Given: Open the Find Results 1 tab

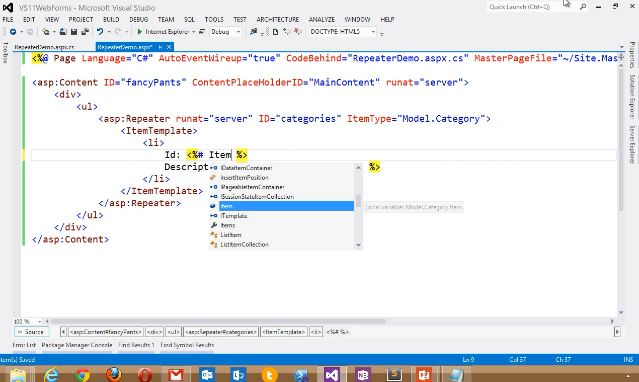Looking at the screenshot, I should pyautogui.click(x=137, y=345).
